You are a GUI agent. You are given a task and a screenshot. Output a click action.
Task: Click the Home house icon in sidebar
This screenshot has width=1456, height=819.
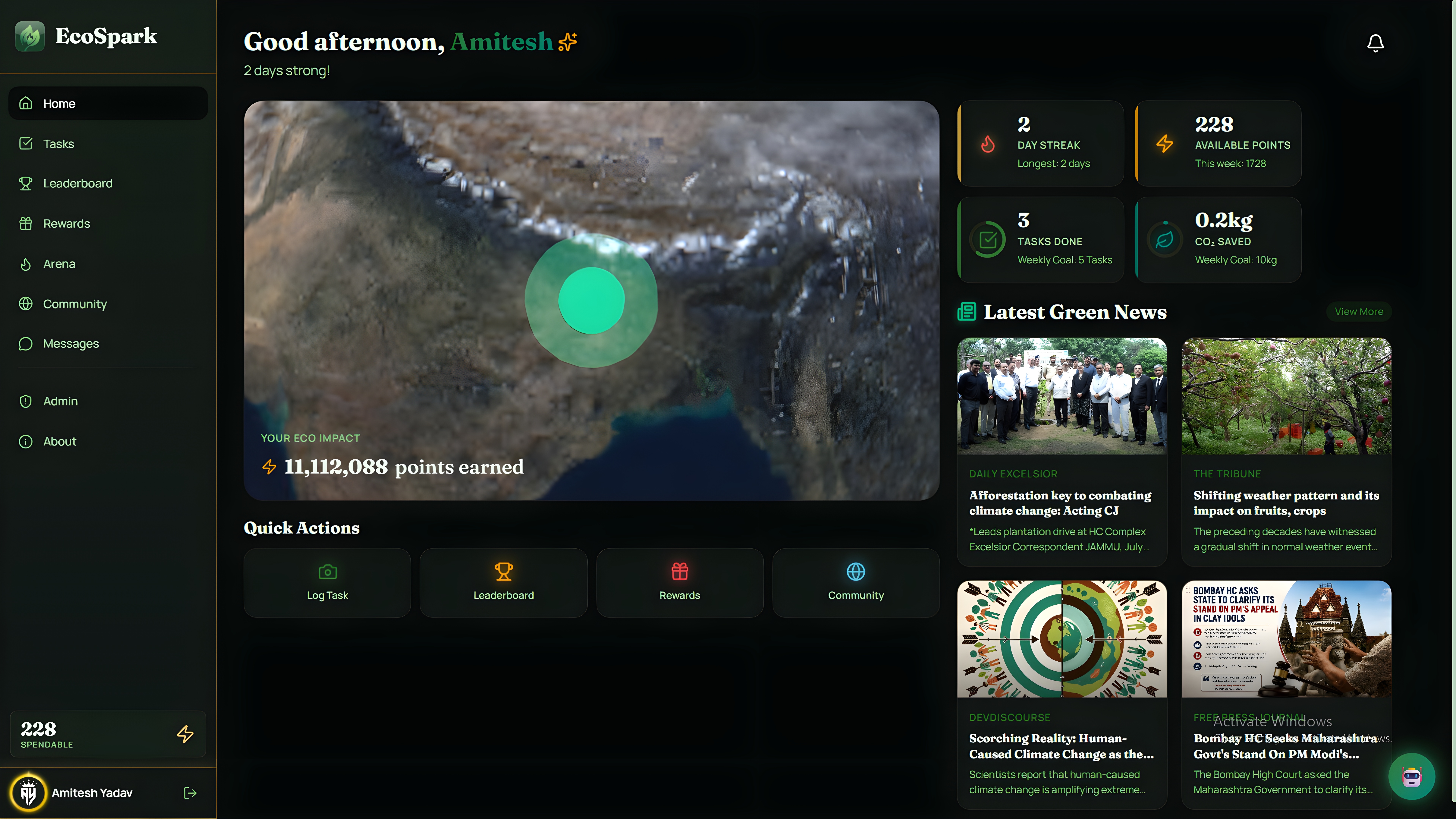pyautogui.click(x=25, y=103)
